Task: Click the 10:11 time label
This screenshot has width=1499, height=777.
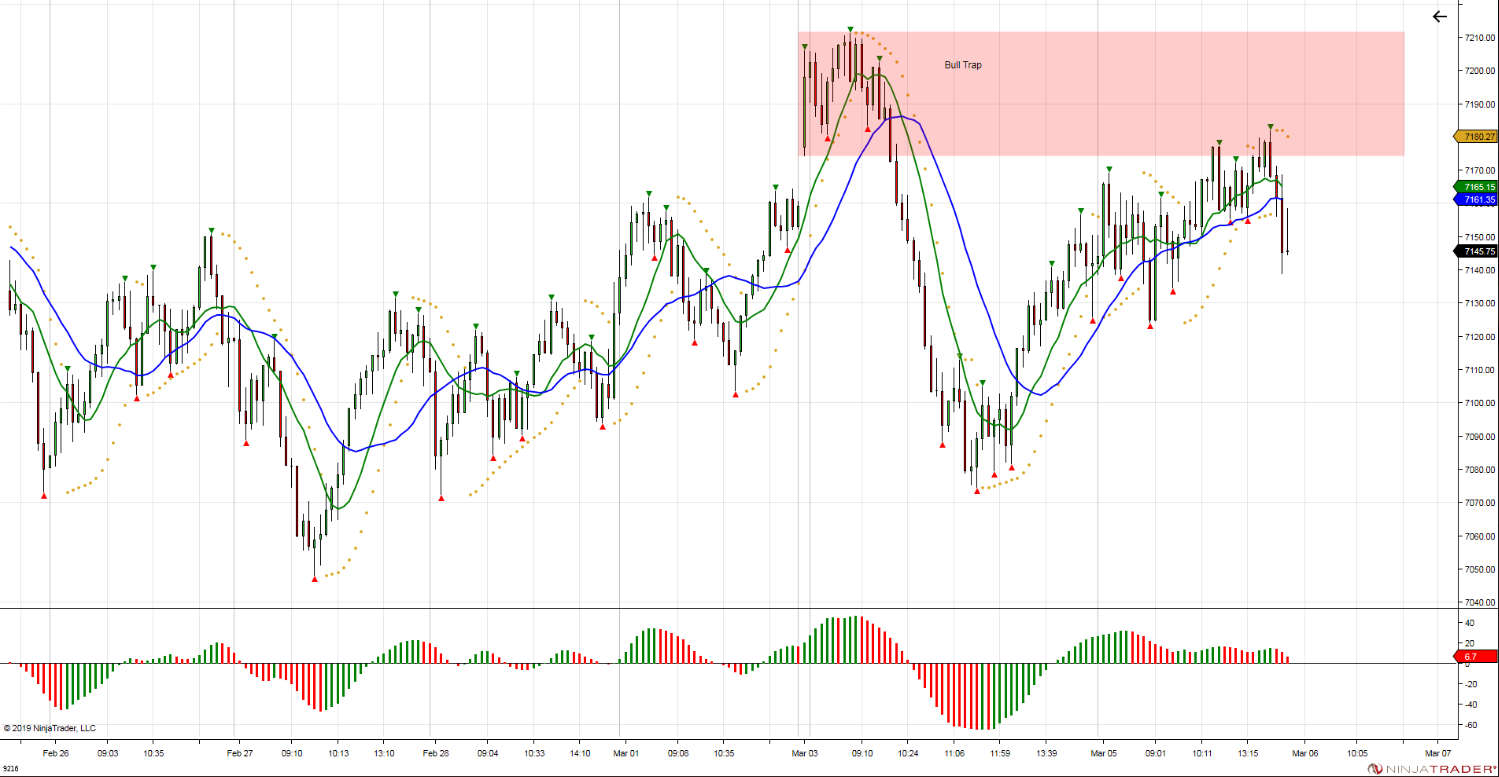Action: coord(1201,753)
